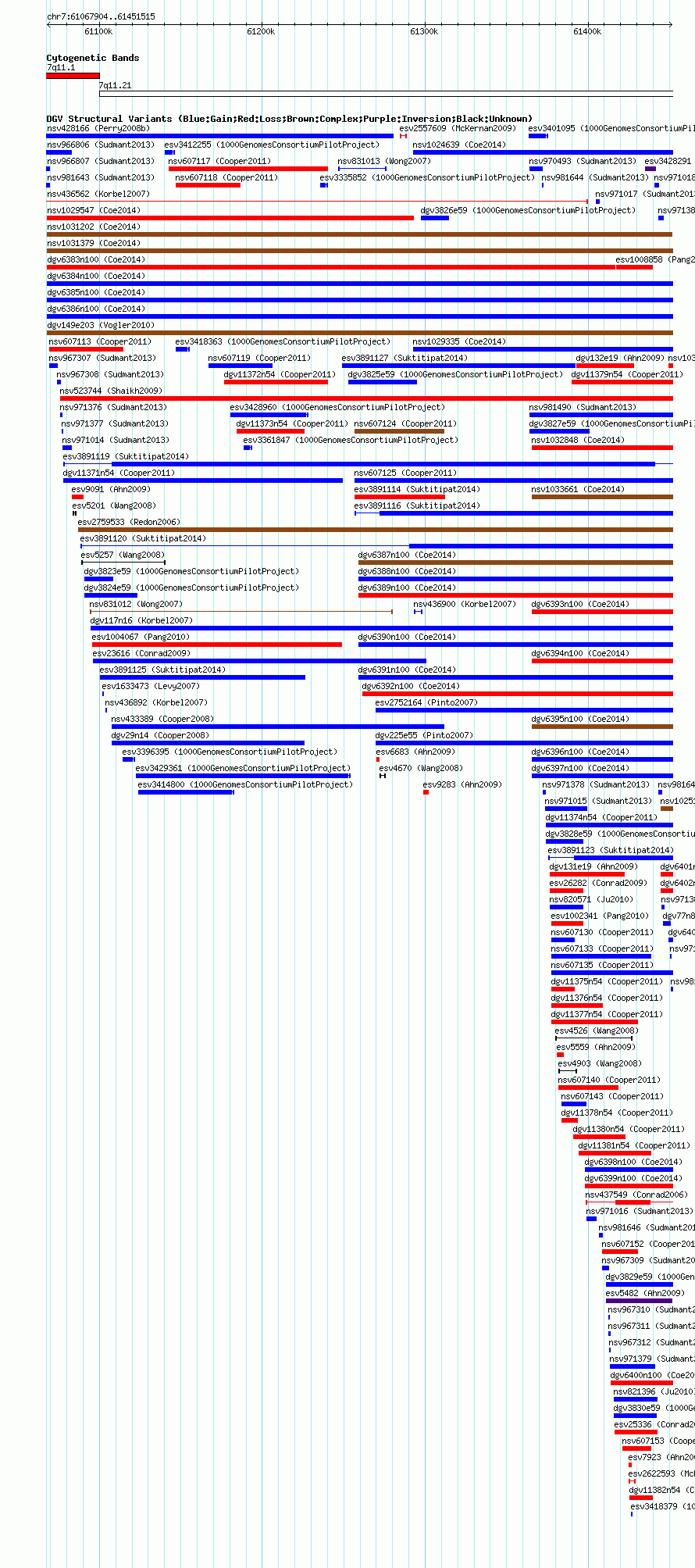Image resolution: width=695 pixels, height=1568 pixels.
Task: Click red loss bar under nsv607118
Action: coord(208,185)
